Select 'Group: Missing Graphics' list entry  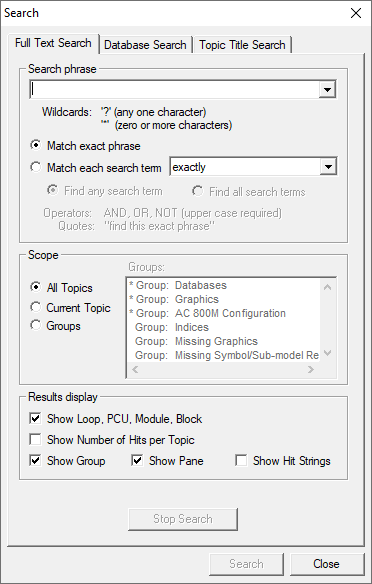point(223,341)
